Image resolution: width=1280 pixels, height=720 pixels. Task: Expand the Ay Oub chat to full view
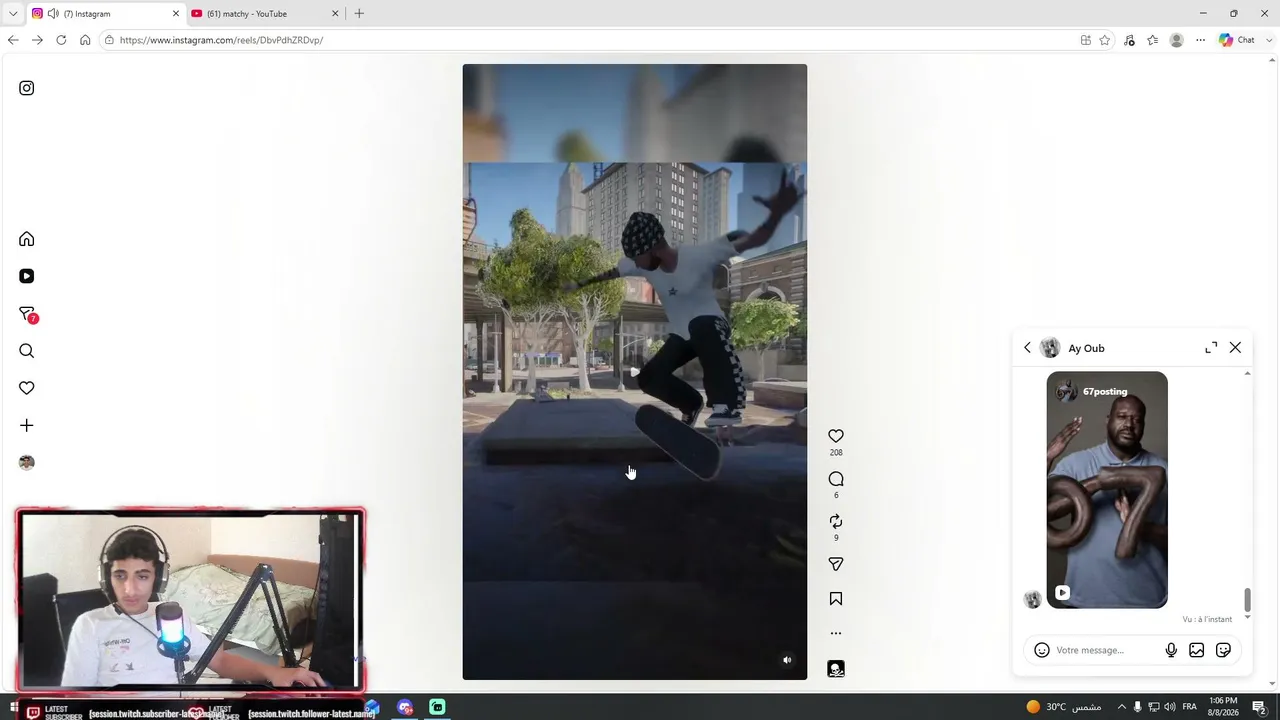[x=1211, y=348]
